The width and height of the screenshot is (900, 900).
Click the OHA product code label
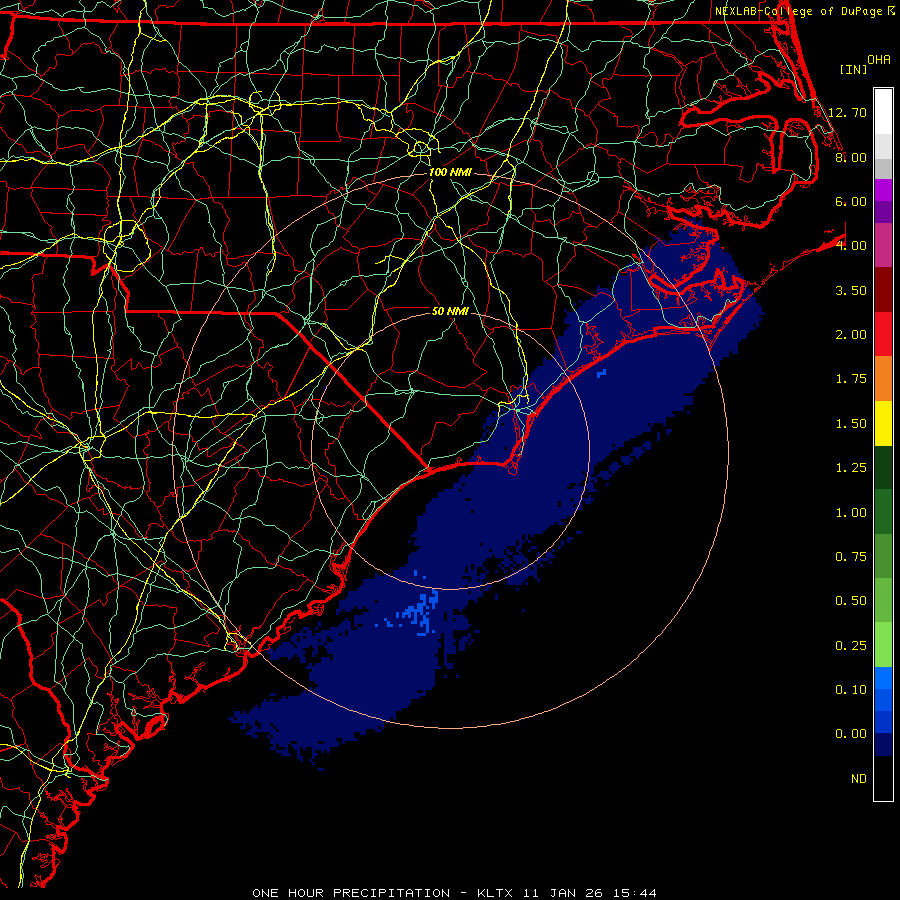(879, 60)
